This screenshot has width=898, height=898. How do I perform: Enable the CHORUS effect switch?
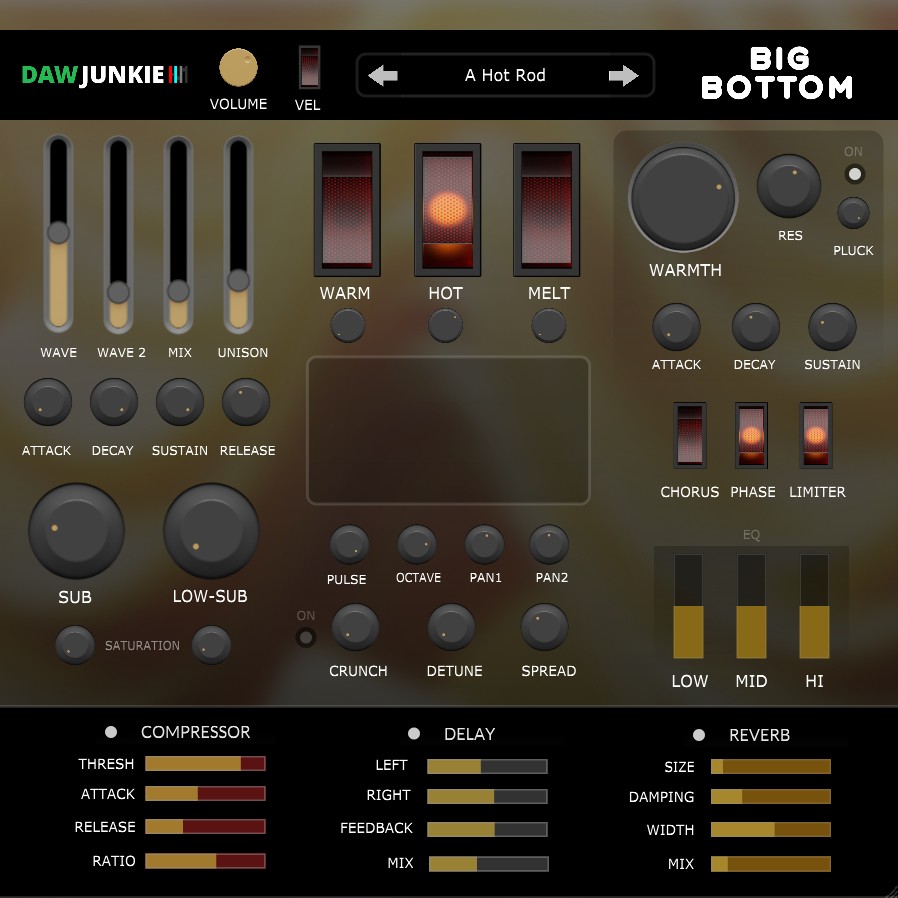[x=690, y=435]
